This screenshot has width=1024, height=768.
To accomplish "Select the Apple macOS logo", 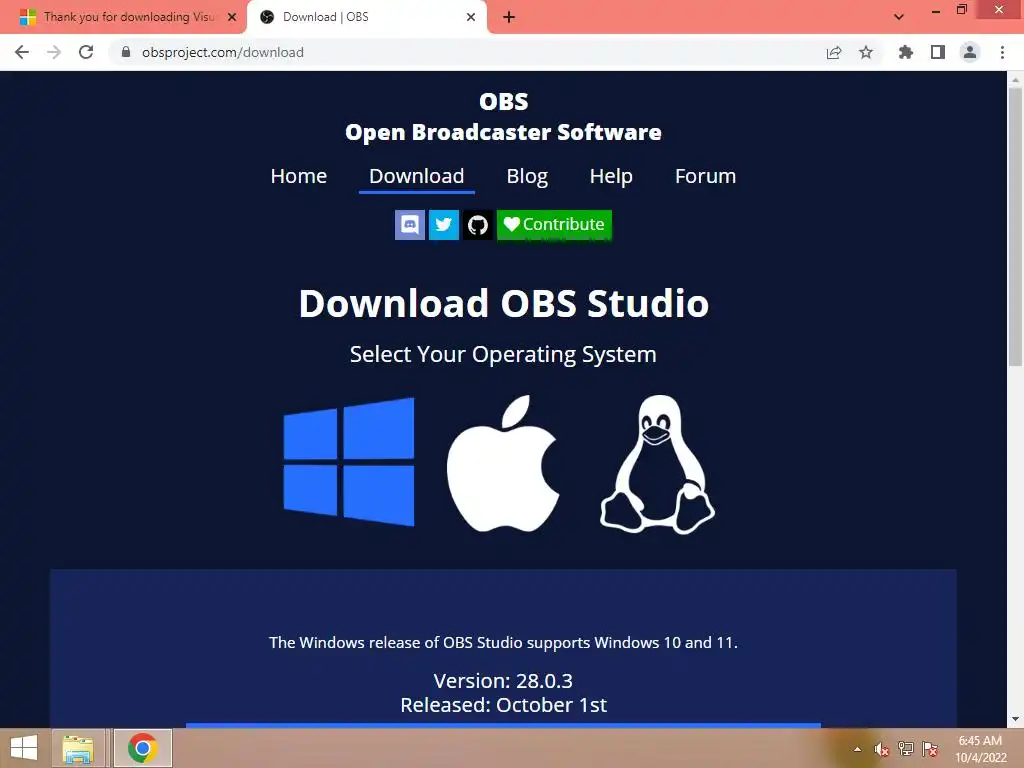I will point(503,463).
